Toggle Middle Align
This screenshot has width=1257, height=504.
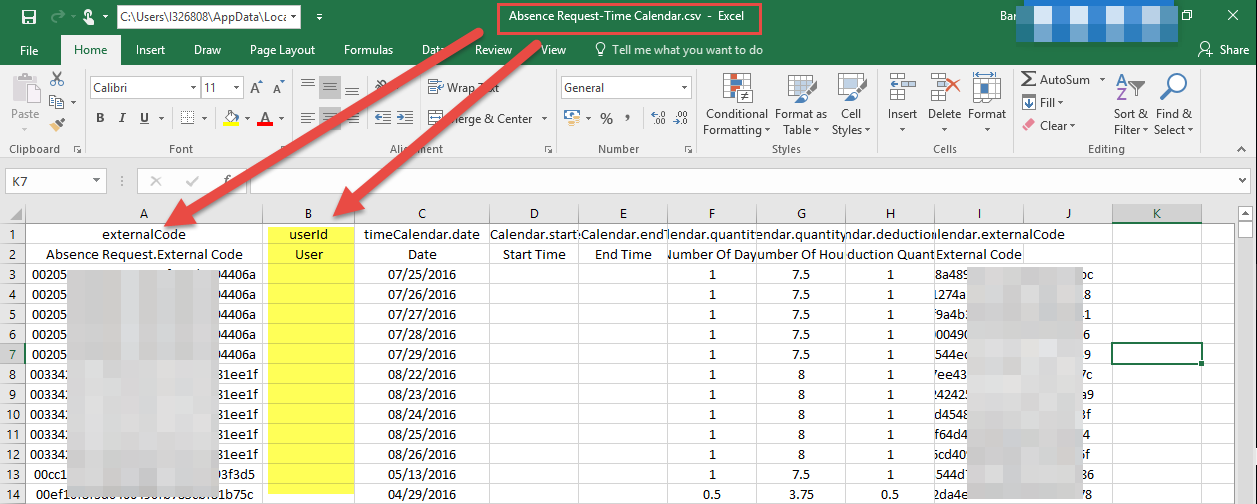[330, 88]
